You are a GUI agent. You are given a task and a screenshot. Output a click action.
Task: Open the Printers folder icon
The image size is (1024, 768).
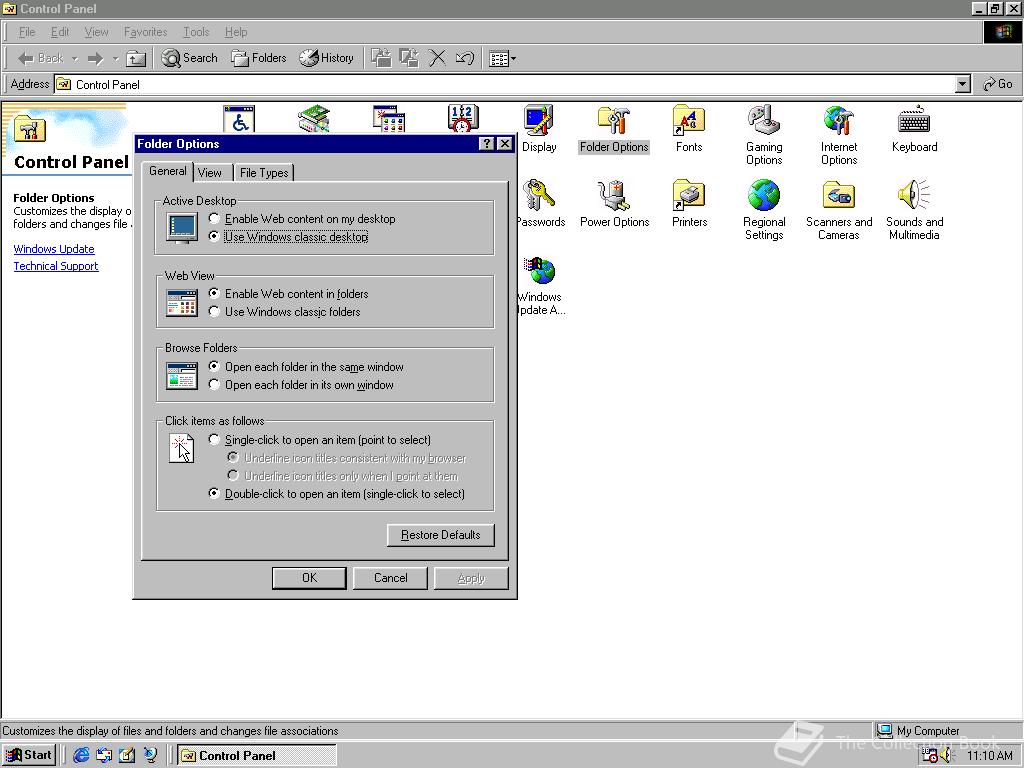[x=689, y=204]
